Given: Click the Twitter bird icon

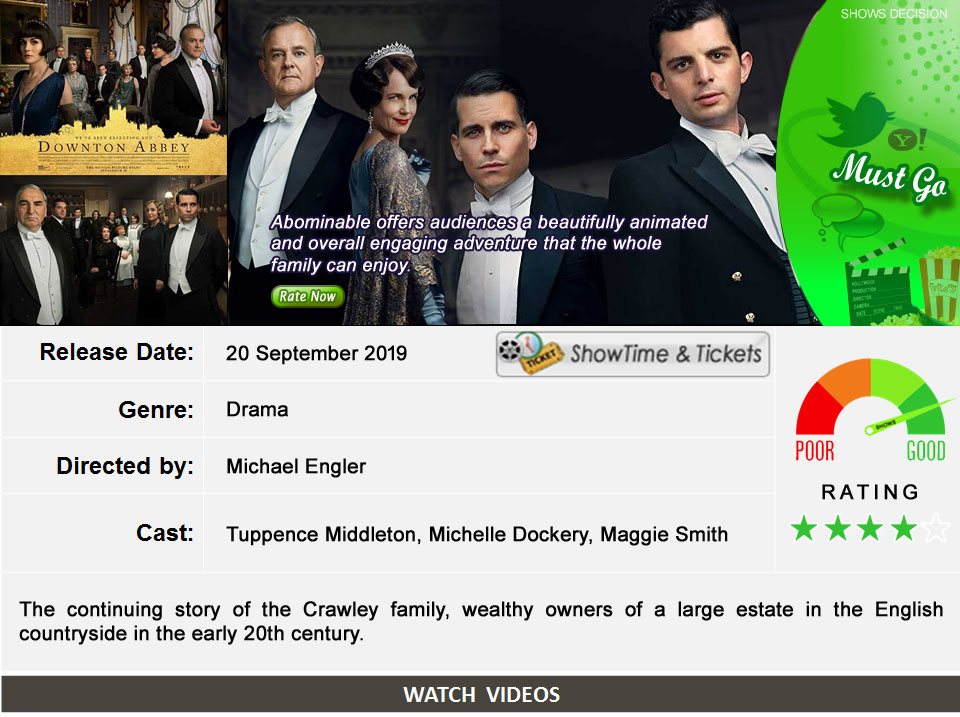Looking at the screenshot, I should click(854, 118).
